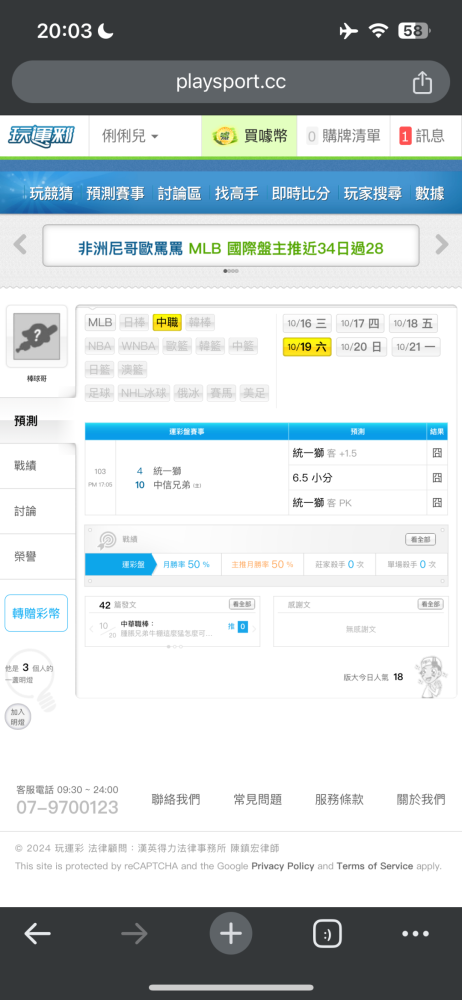Expand the 俐俐兒 account dropdown
Screen dimensions: 462x1000
130,136
